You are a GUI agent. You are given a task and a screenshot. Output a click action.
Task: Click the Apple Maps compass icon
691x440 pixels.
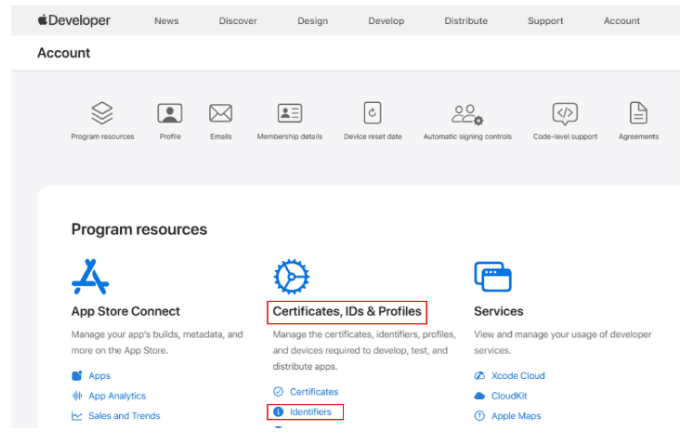479,415
